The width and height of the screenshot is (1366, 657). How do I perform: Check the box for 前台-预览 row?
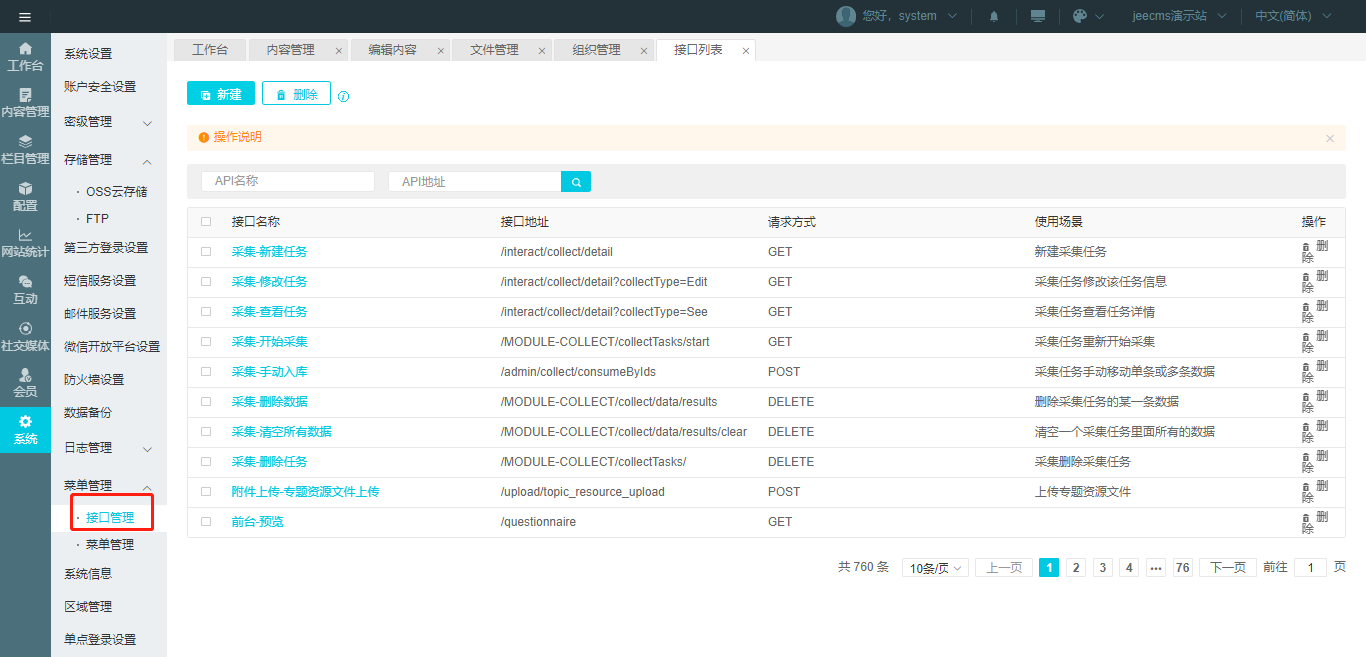(x=206, y=522)
